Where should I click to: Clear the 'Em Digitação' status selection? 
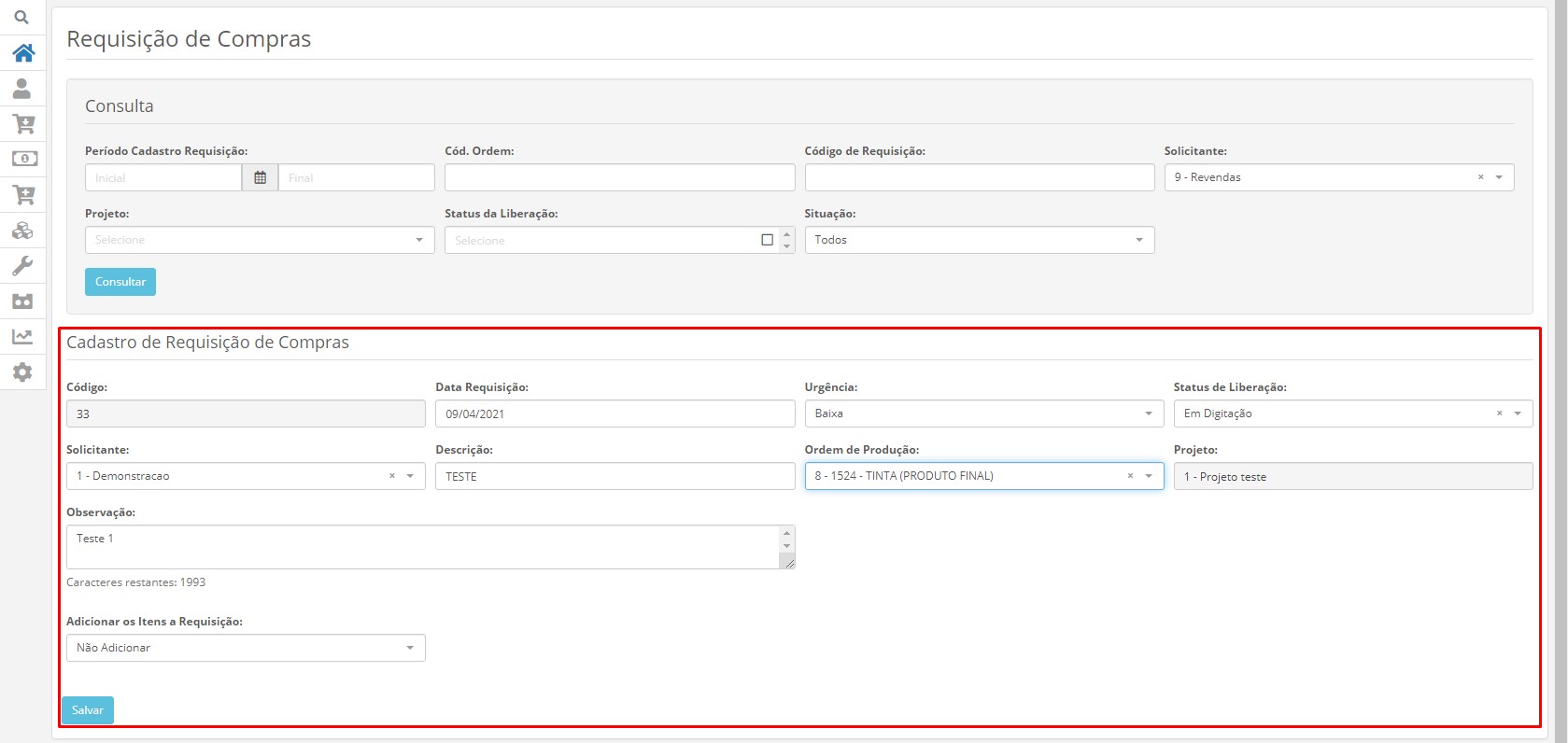point(1499,414)
